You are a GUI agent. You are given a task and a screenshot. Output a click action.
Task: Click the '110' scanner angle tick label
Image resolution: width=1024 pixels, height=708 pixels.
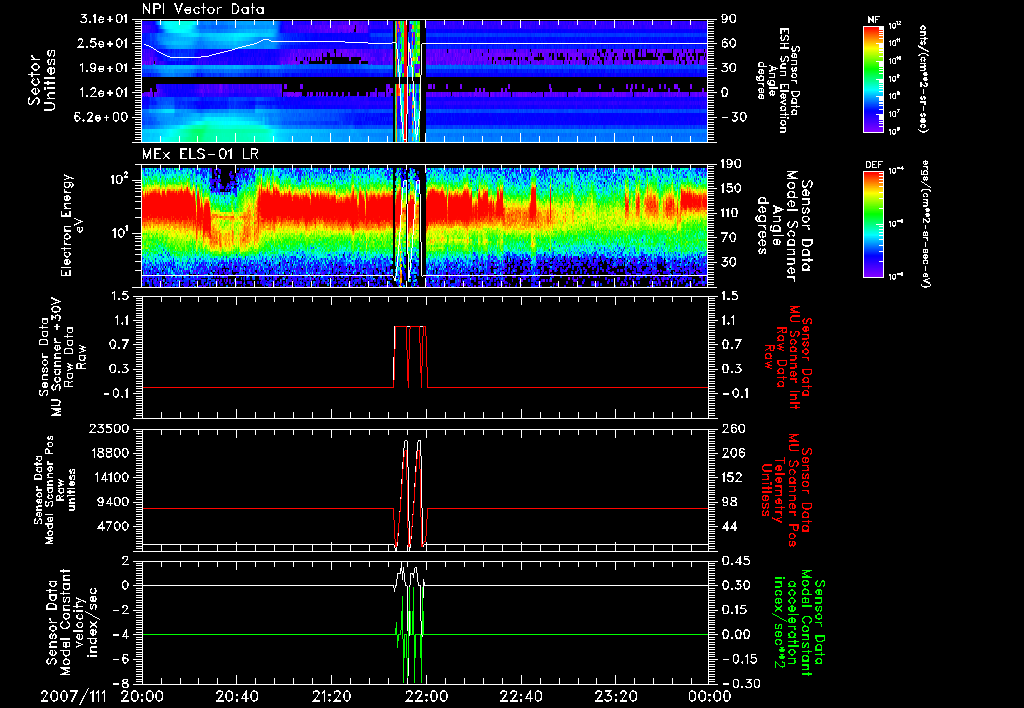(731, 213)
